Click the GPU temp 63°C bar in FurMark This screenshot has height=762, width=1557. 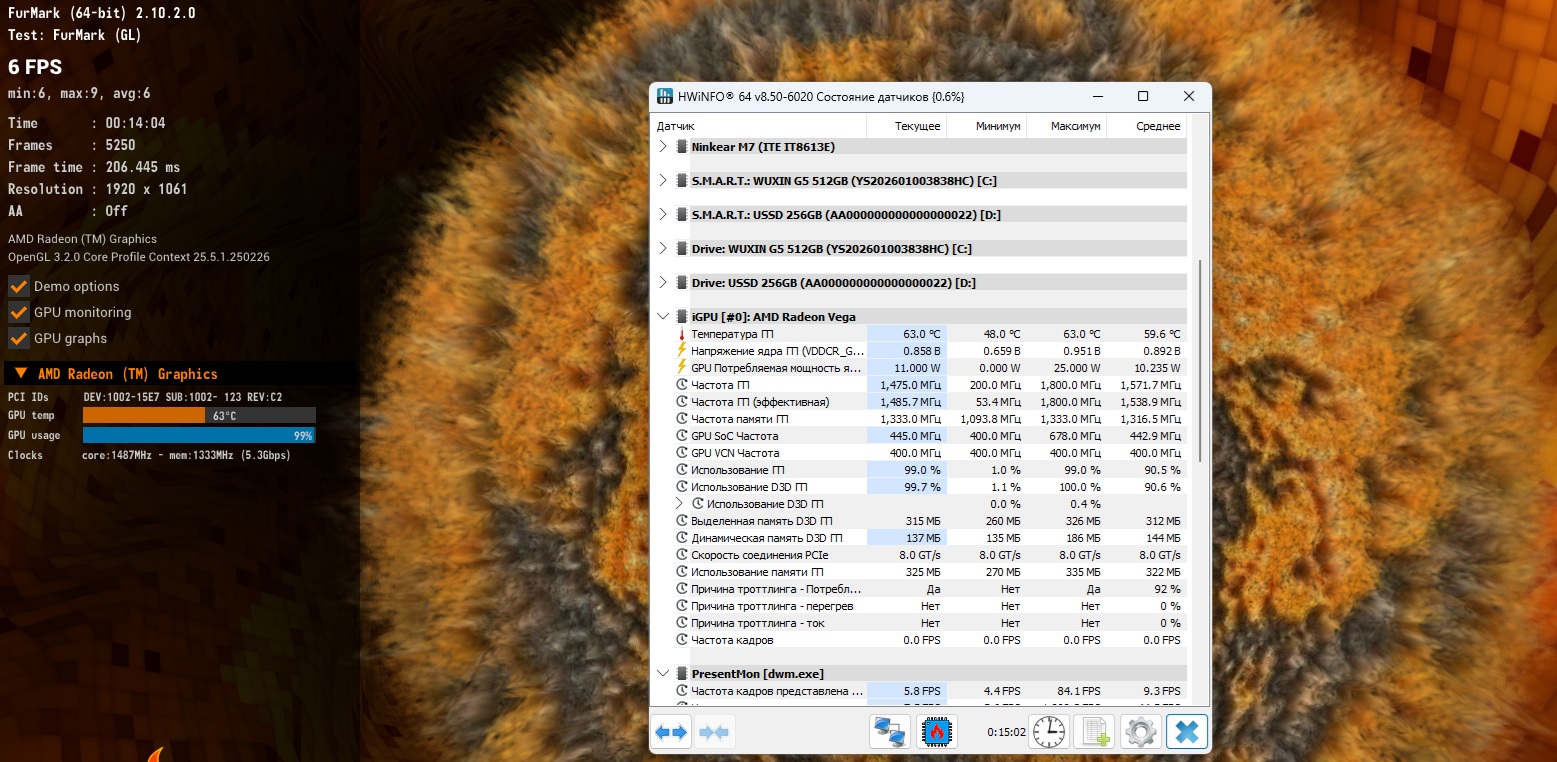199,415
